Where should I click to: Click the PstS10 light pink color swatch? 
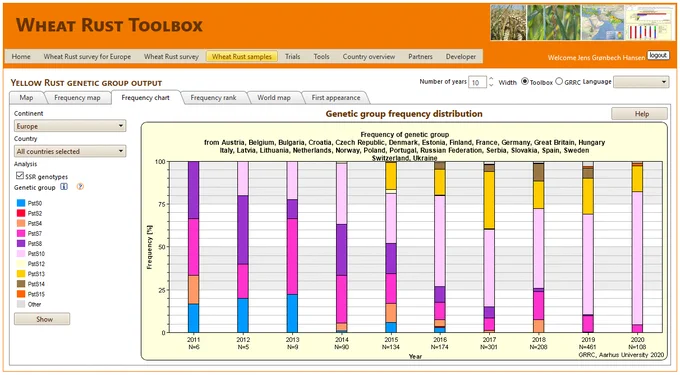[21, 254]
